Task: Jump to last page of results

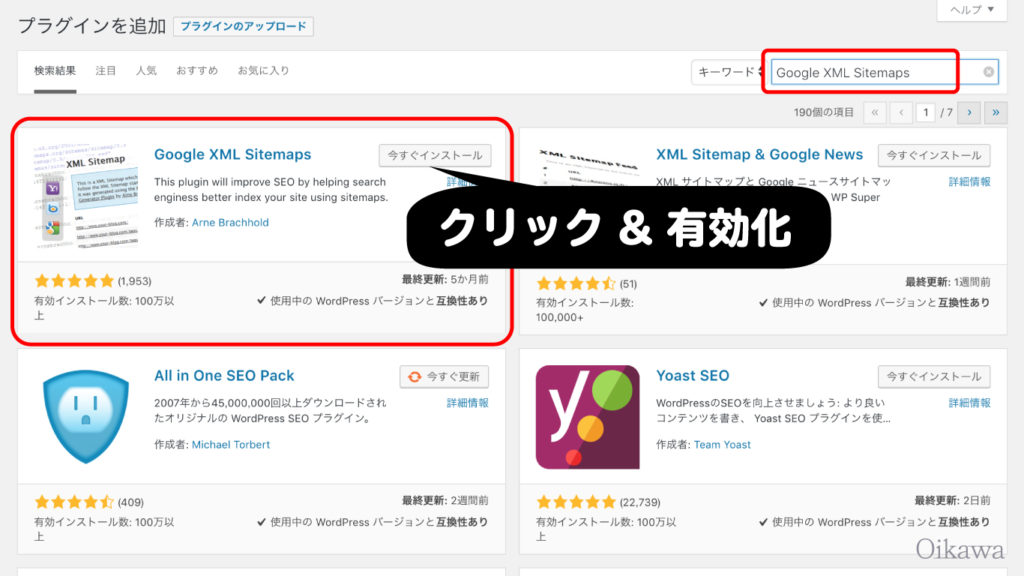Action: [996, 112]
